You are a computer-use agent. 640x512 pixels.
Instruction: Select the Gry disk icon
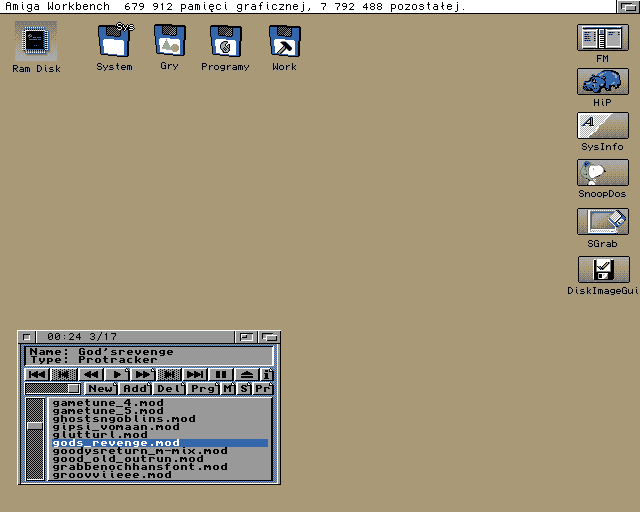click(x=169, y=40)
